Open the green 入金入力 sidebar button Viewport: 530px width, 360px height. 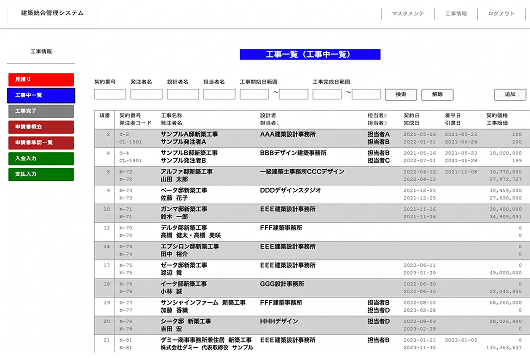tap(41, 158)
